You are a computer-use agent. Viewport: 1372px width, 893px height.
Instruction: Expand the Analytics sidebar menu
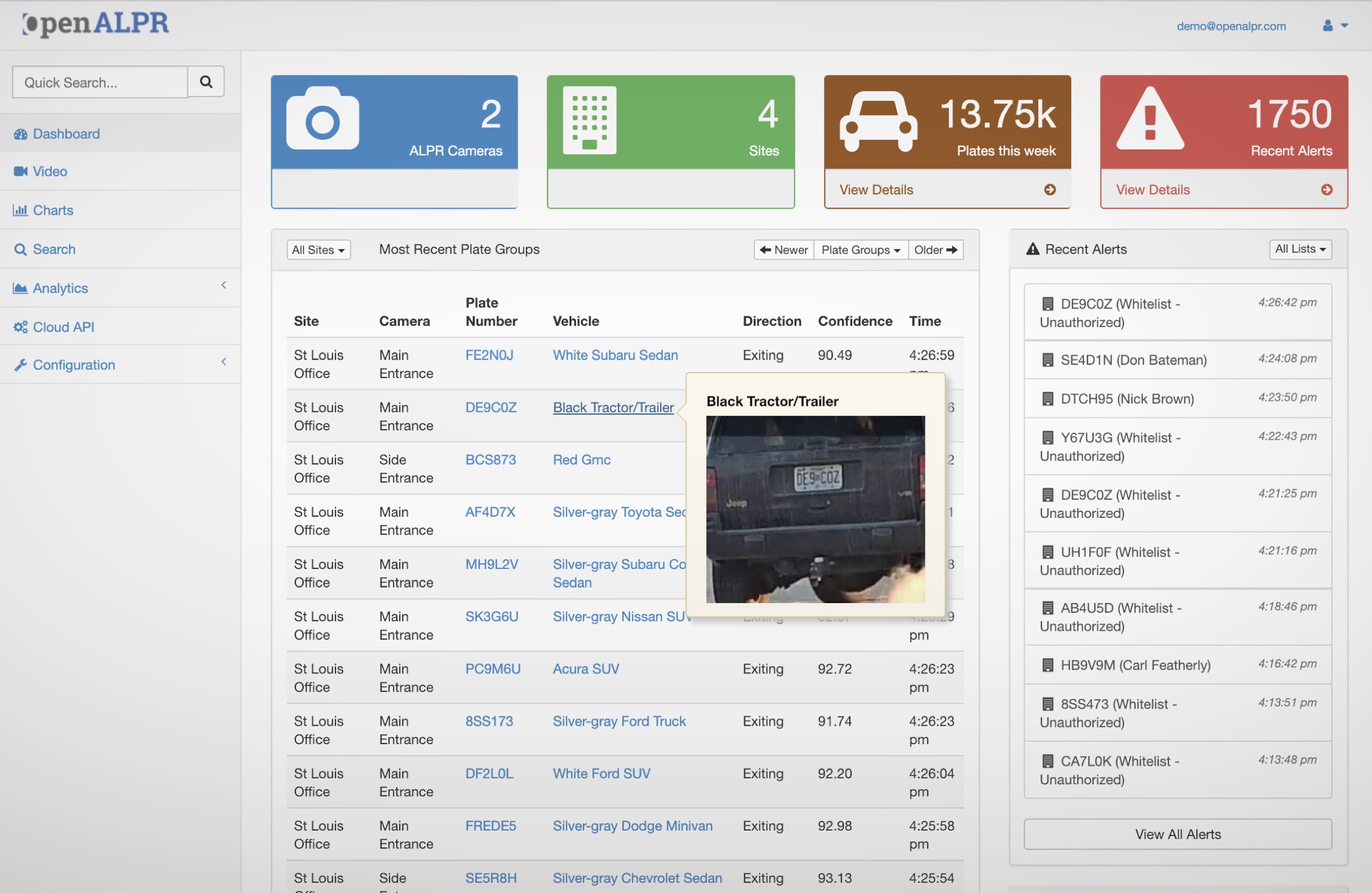click(x=60, y=288)
